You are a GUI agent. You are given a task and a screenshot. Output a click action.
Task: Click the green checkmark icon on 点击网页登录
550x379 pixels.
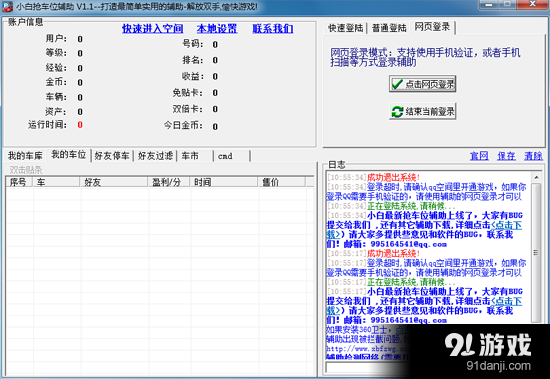(397, 84)
